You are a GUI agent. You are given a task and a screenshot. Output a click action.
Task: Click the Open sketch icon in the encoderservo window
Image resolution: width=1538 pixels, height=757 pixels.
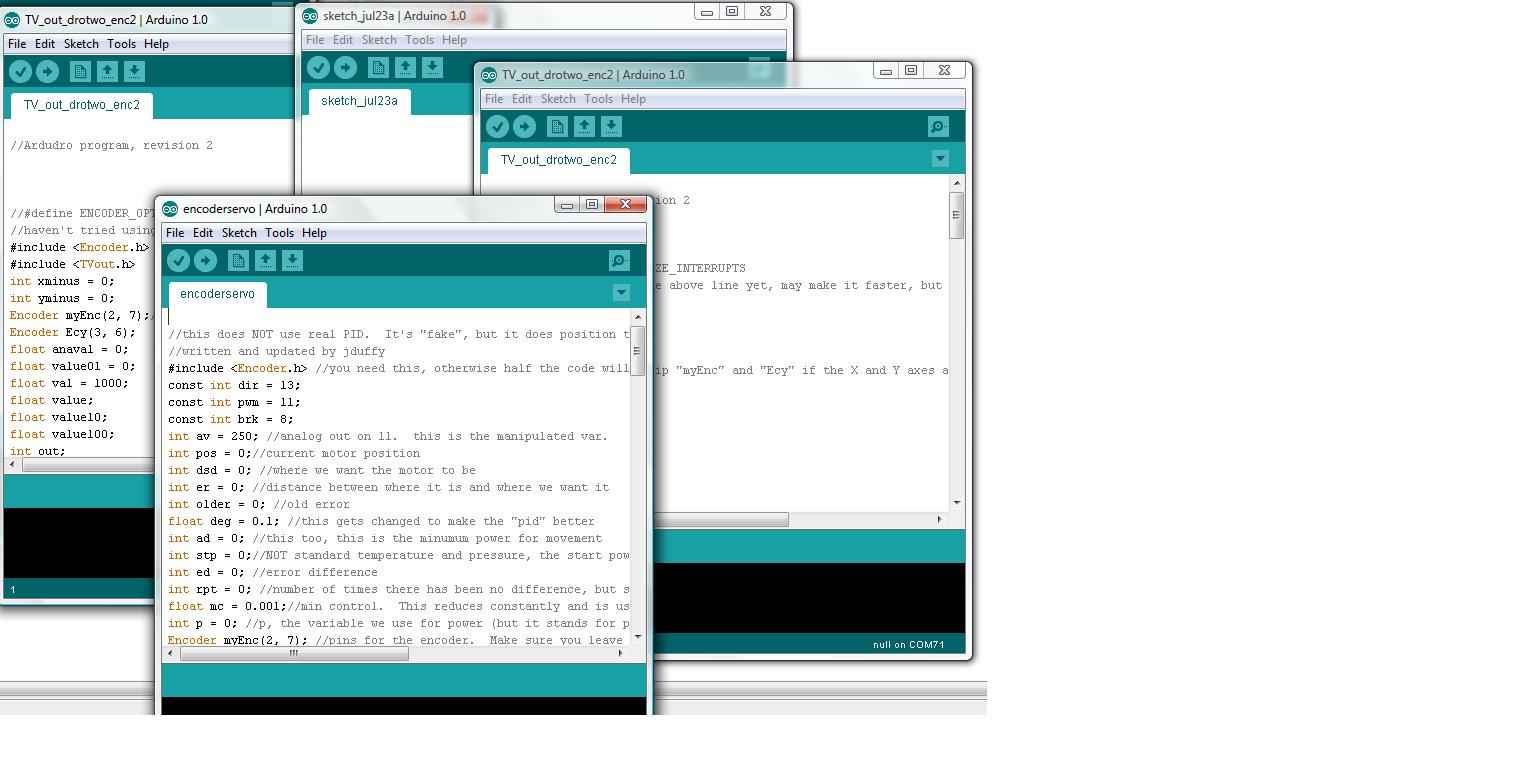[265, 261]
